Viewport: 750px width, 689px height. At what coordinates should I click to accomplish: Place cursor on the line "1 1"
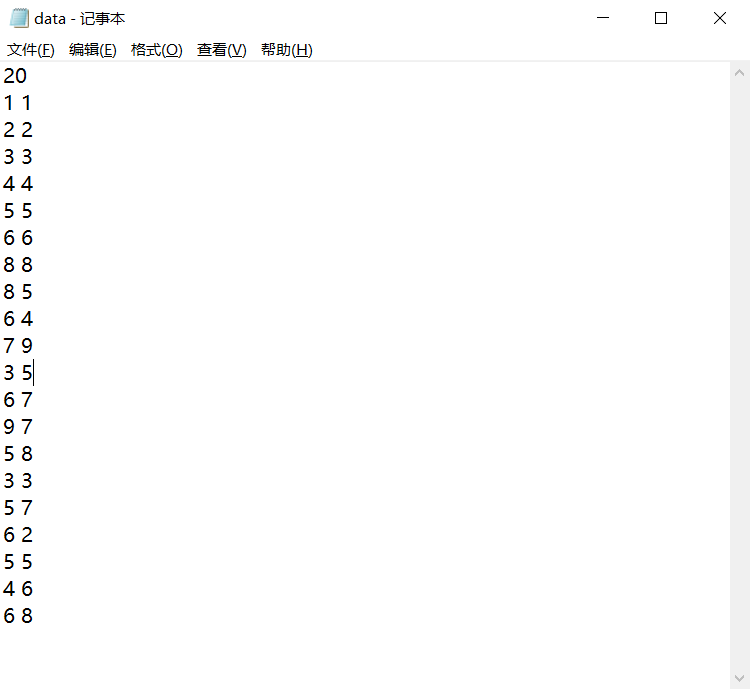(18, 103)
